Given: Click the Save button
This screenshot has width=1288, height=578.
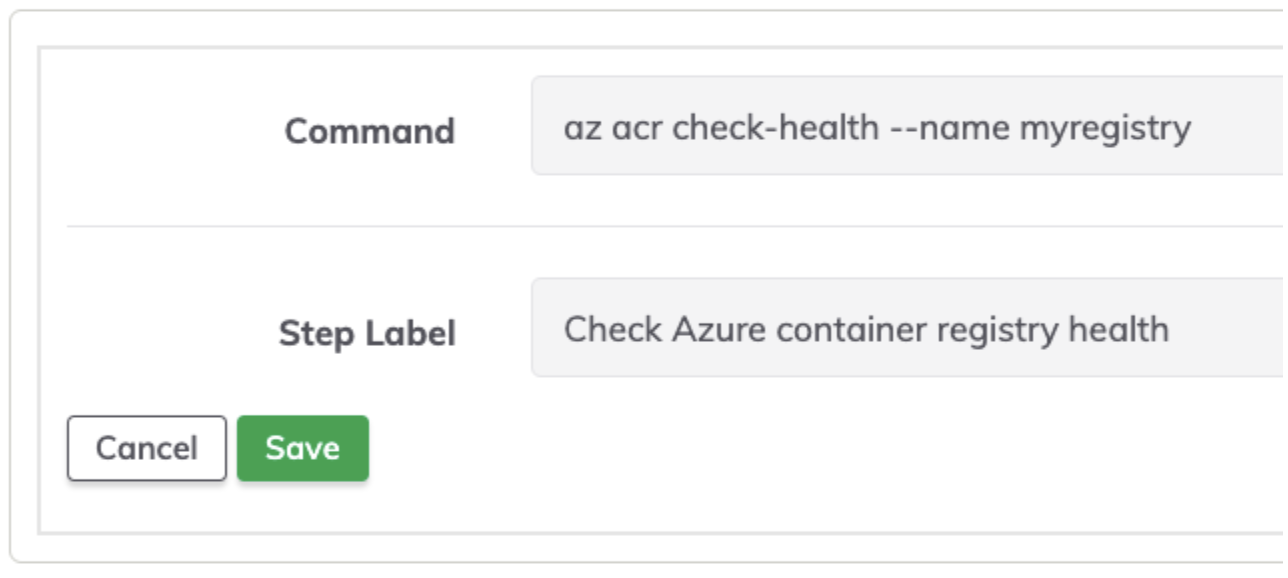Looking at the screenshot, I should pos(303,448).
